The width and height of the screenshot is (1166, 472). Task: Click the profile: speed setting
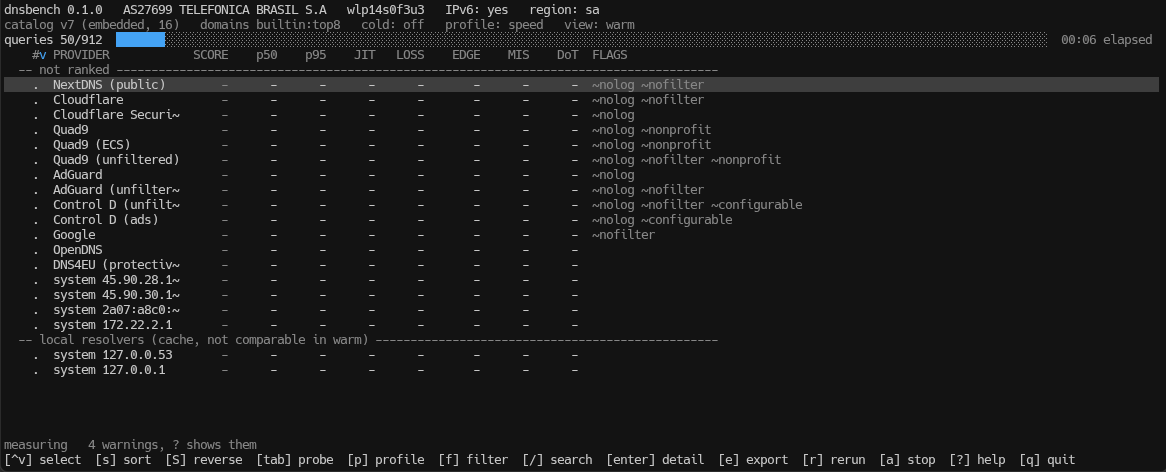(x=495, y=25)
